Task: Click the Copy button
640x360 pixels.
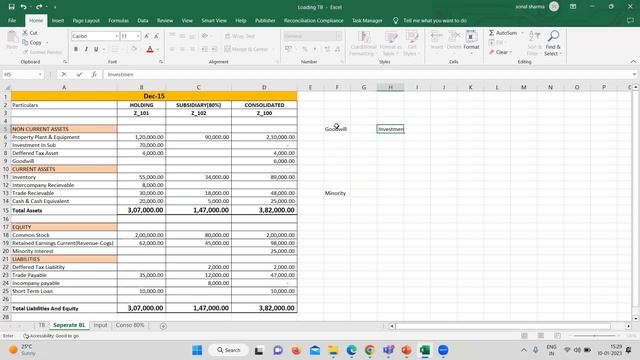Action: click(x=32, y=42)
